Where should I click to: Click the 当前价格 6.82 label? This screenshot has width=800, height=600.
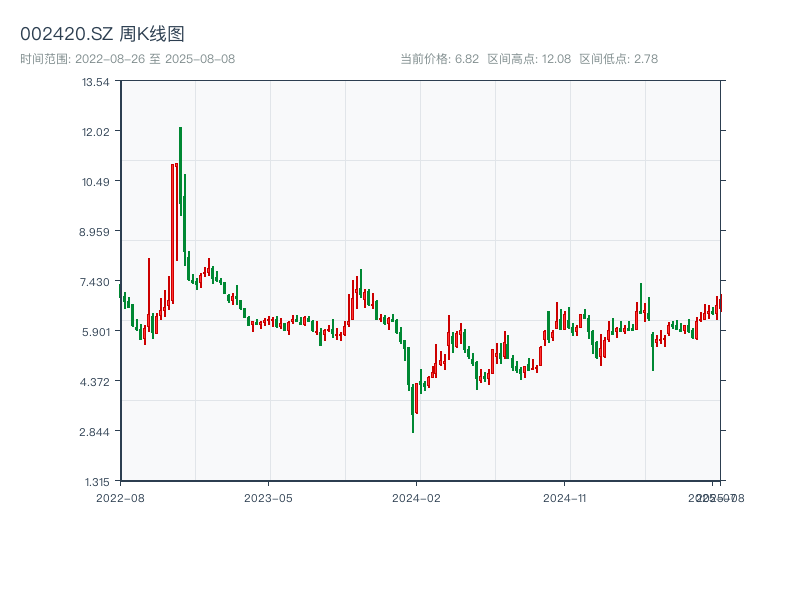tap(439, 59)
